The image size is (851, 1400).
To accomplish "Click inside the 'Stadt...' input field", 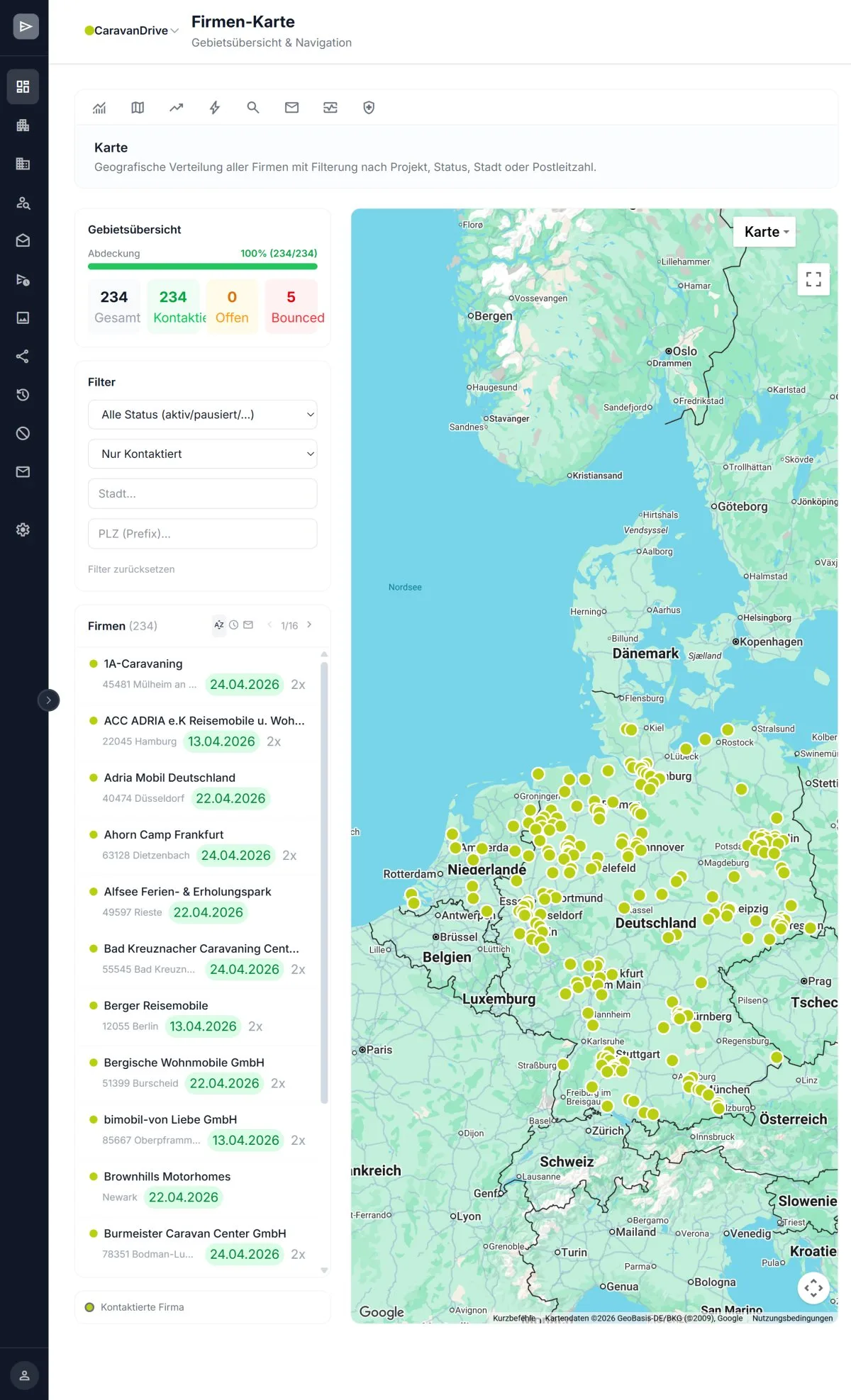I will pos(202,493).
